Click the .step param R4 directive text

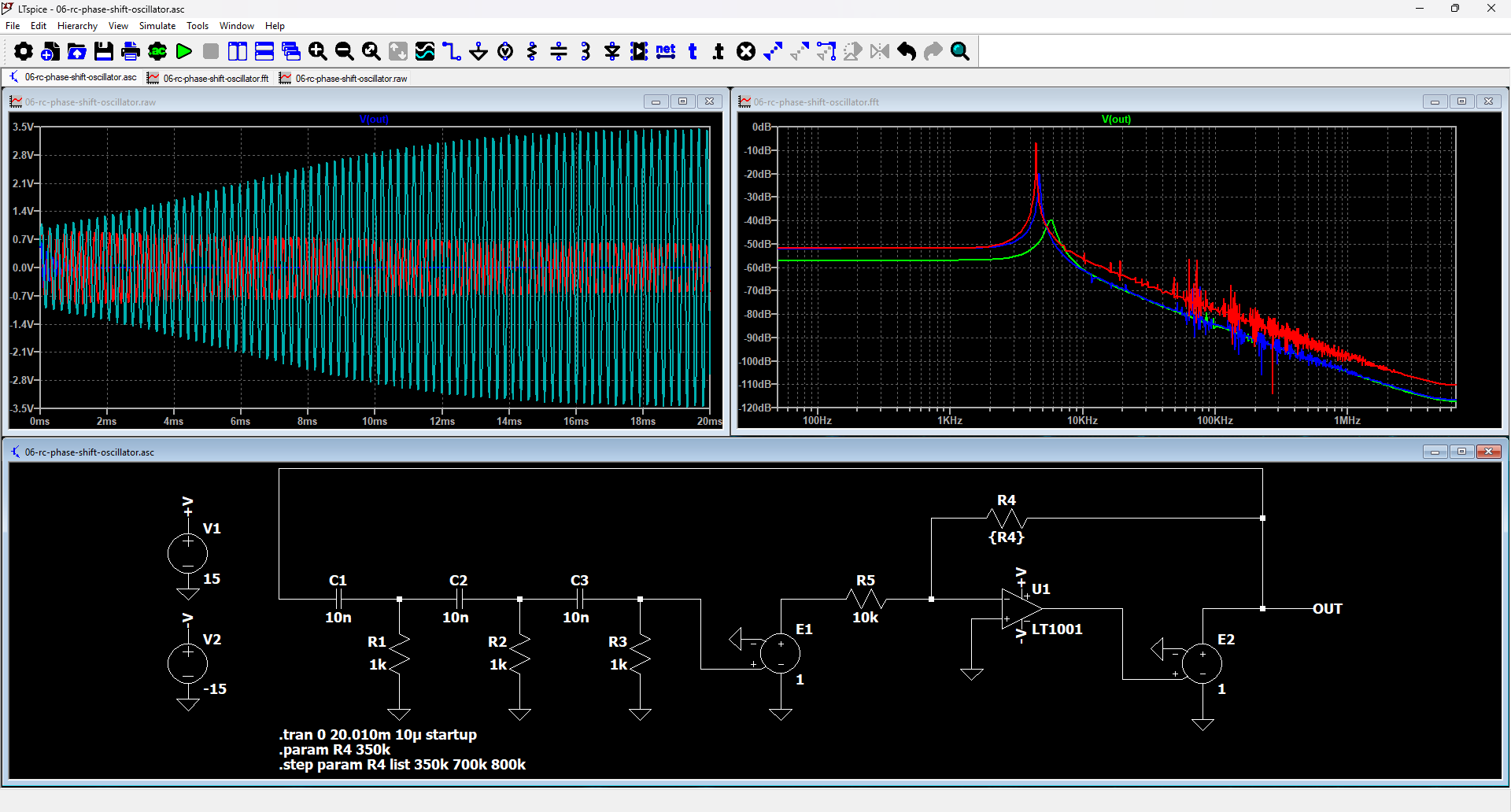(x=402, y=765)
